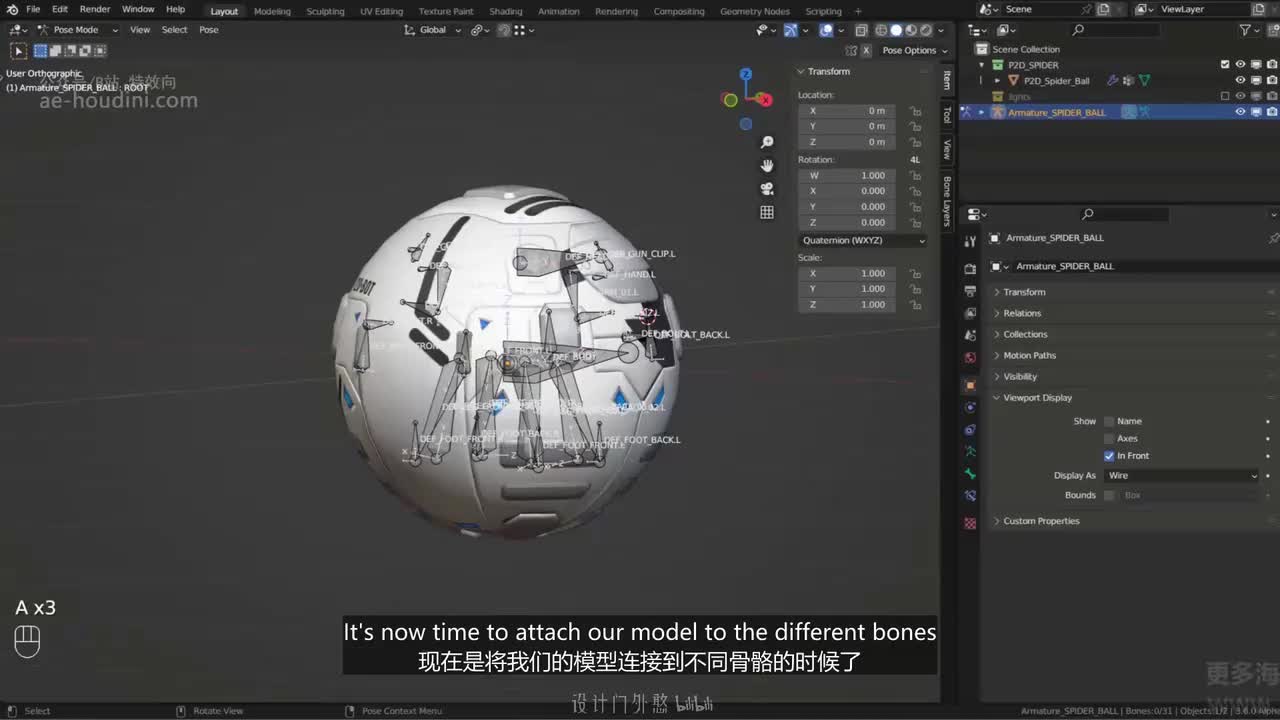Open the File menu
Image resolution: width=1280 pixels, height=720 pixels.
pos(33,9)
